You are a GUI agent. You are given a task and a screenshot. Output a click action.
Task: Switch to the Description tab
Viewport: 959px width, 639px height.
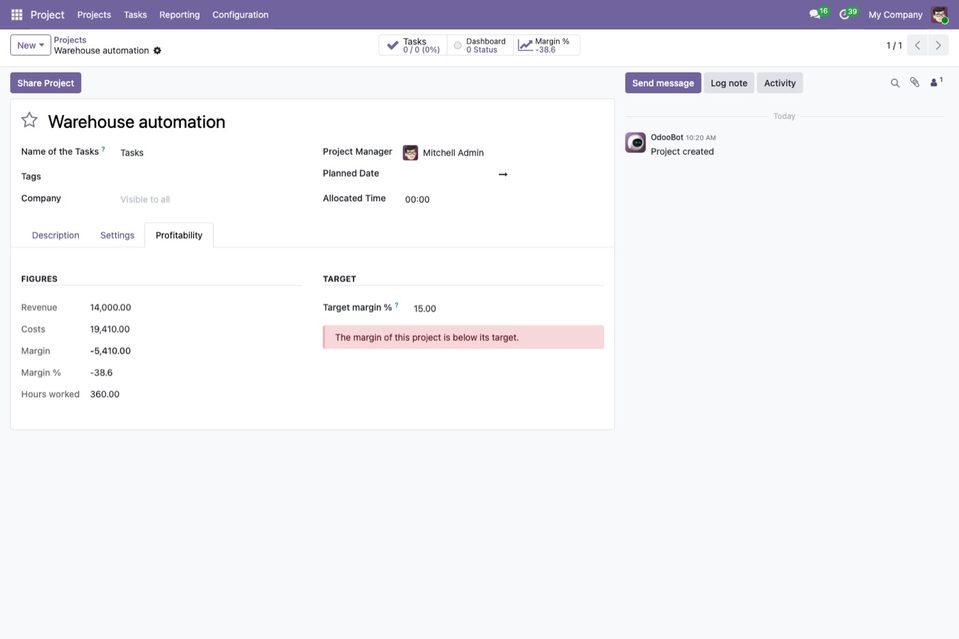click(x=56, y=235)
